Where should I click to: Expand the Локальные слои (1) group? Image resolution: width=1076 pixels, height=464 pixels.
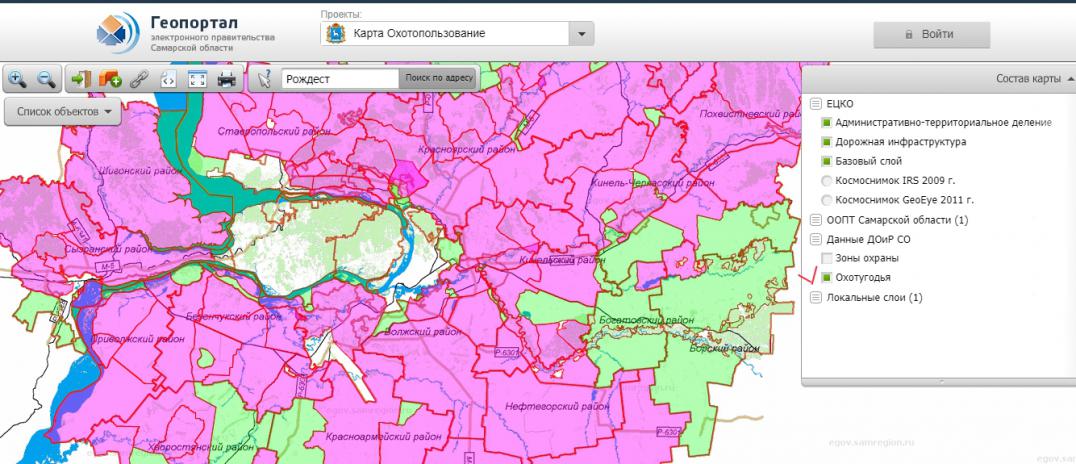coord(816,297)
